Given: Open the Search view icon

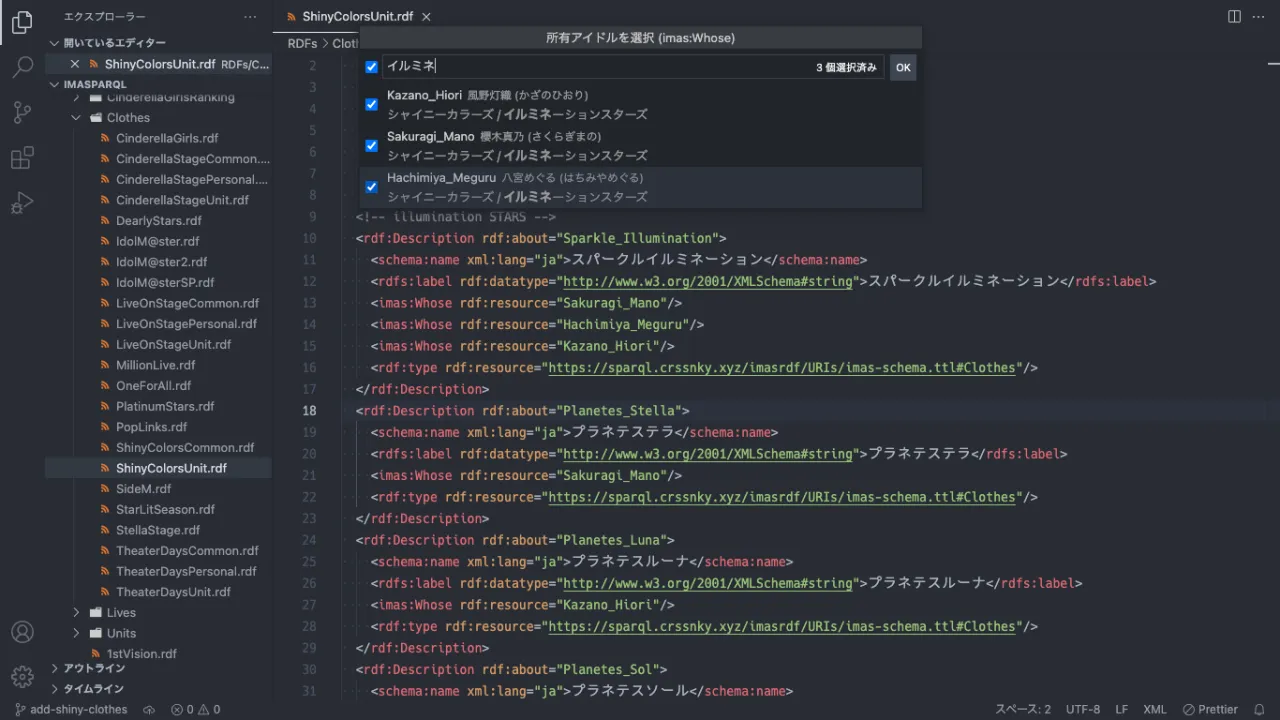Looking at the screenshot, I should (x=22, y=68).
